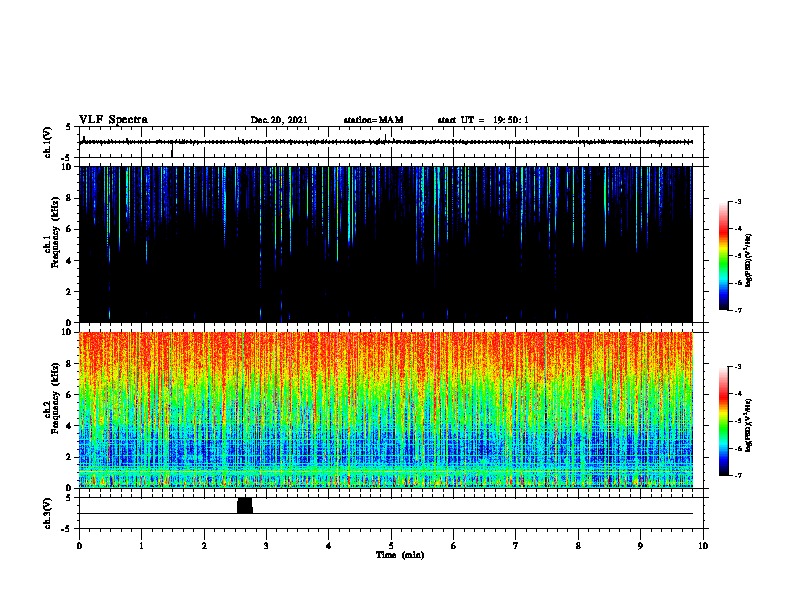Viewport: 792px width, 612px height.
Task: Click the log(PSD) label beside ch.1 colorbar
Action: coord(749,260)
